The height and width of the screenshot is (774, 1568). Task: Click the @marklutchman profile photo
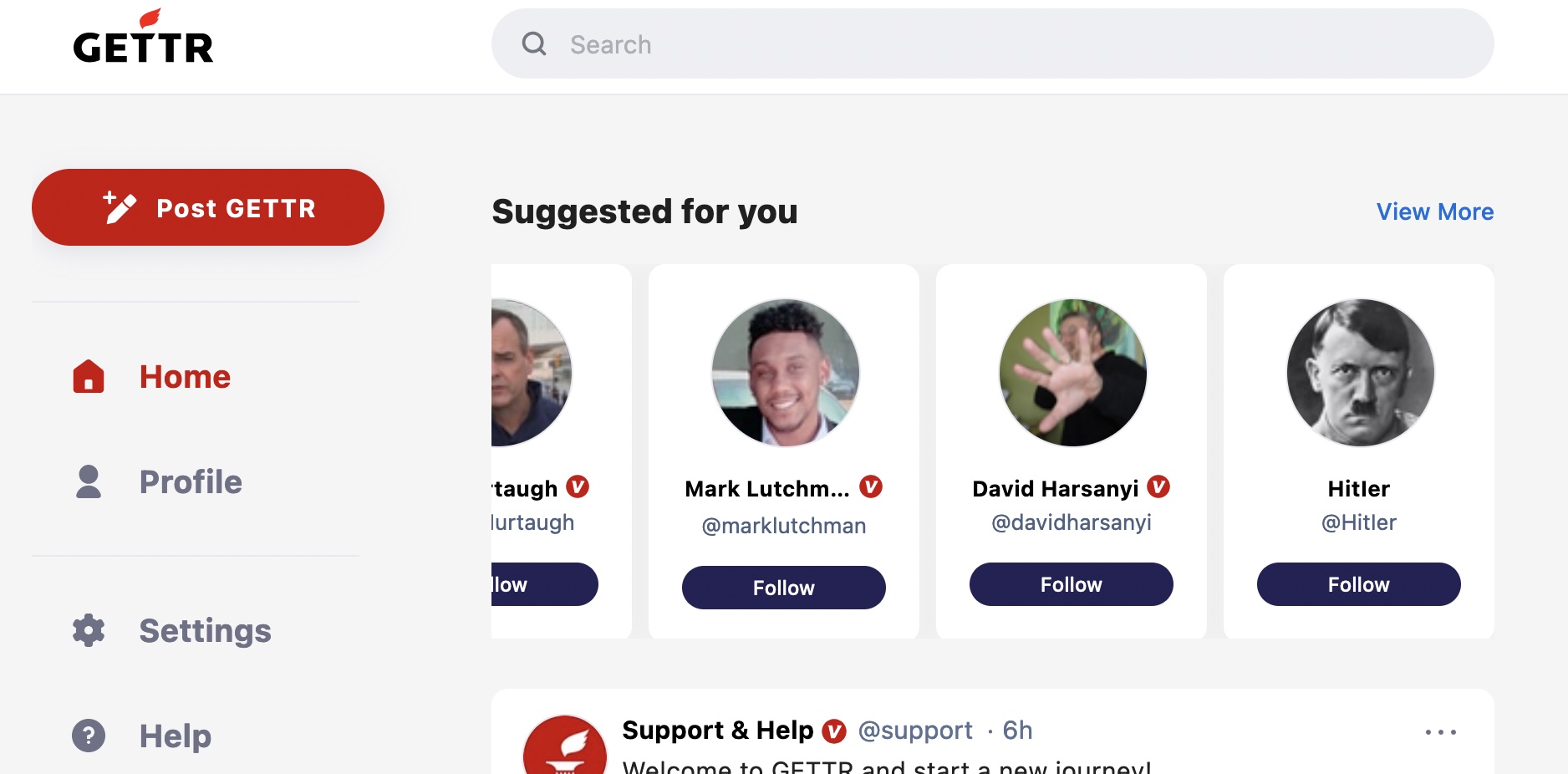pyautogui.click(x=785, y=373)
